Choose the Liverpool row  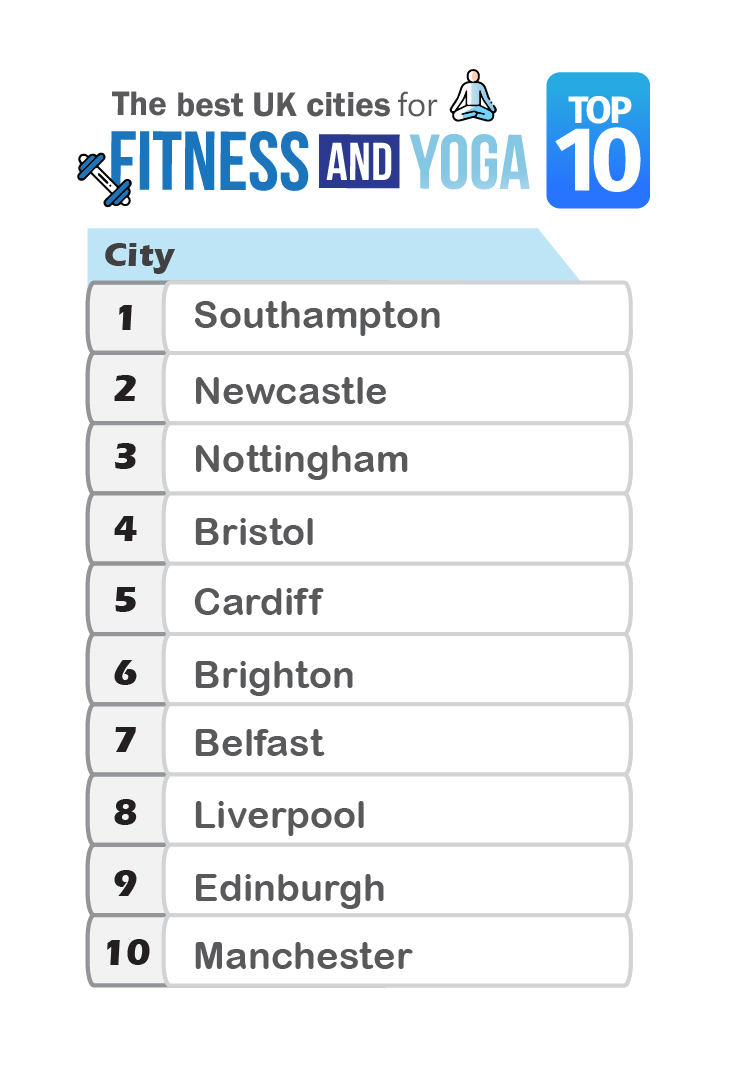tap(359, 811)
